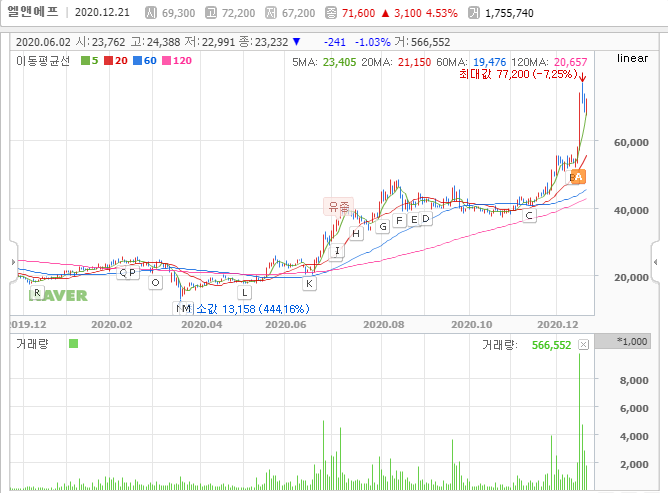Open the D event marker

pos(426,219)
